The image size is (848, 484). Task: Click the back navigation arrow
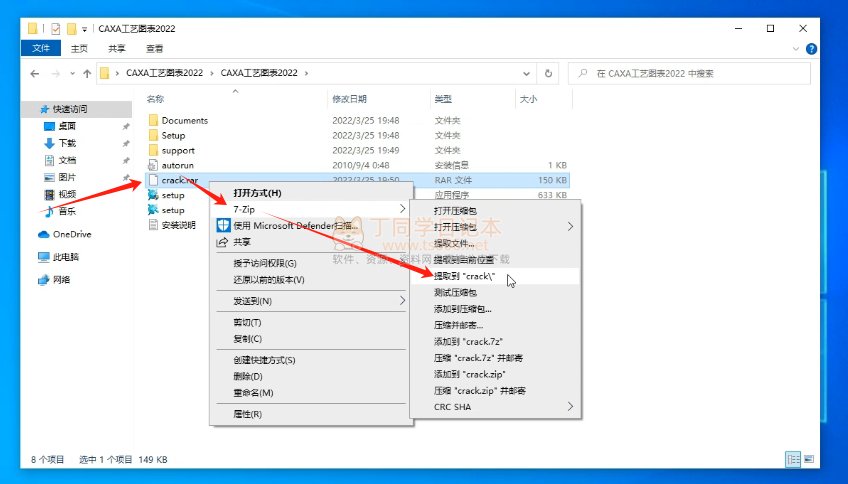click(35, 74)
